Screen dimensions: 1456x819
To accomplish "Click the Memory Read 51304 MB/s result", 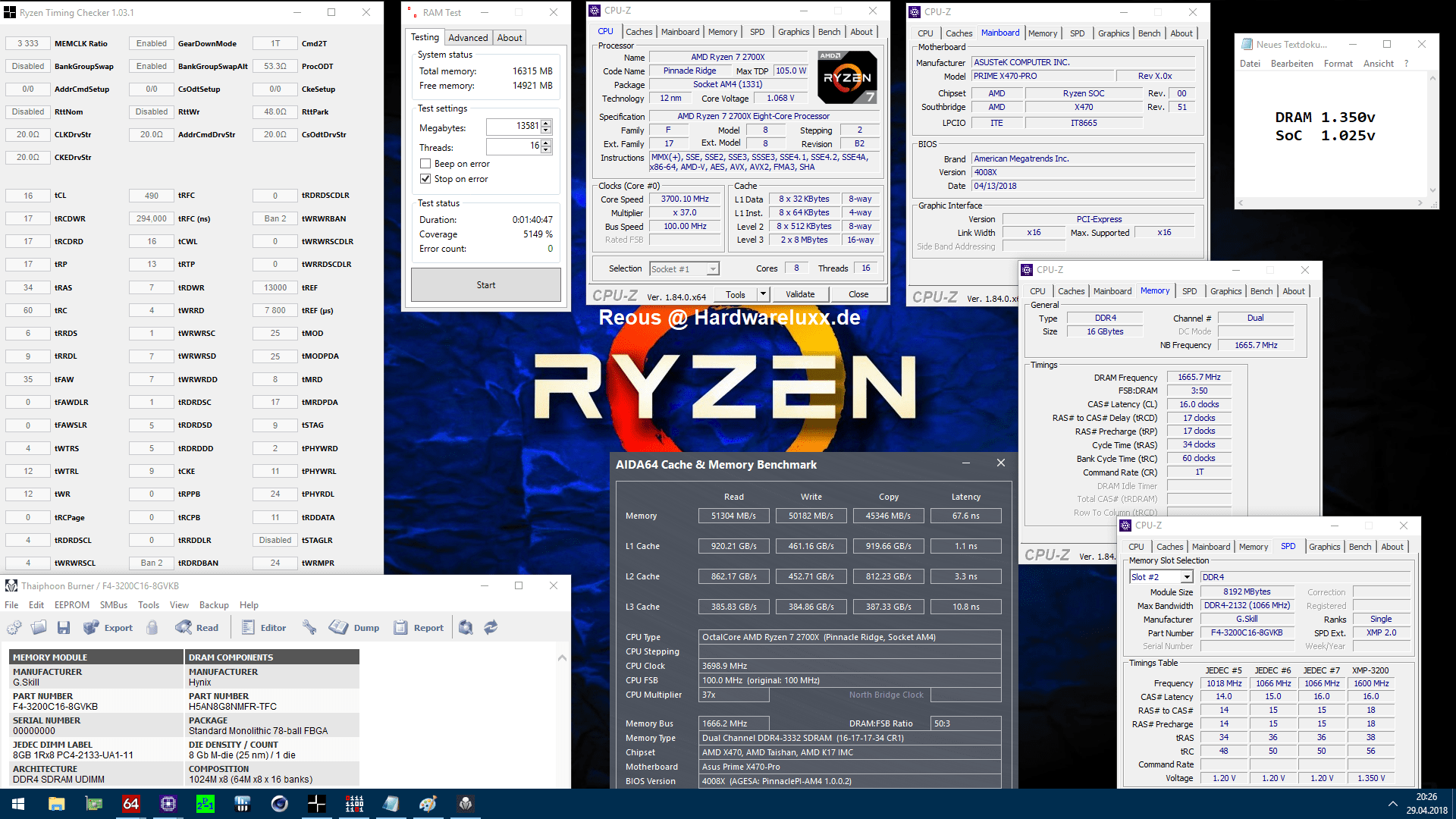I will [733, 516].
